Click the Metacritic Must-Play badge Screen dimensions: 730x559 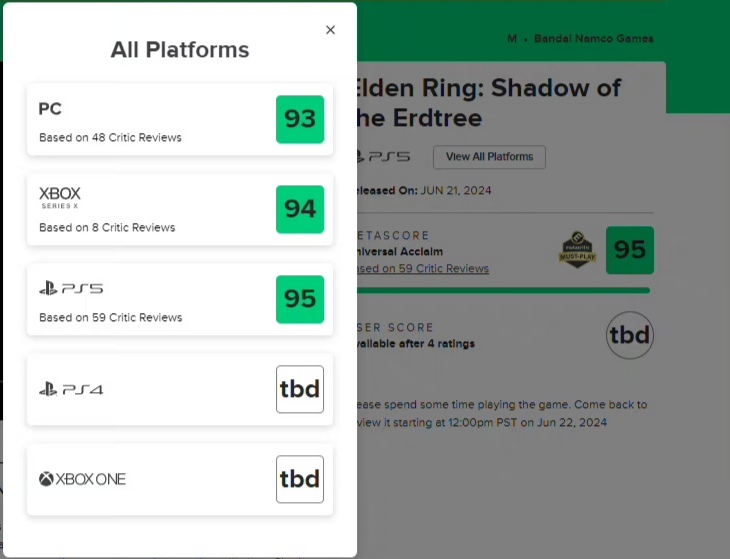click(577, 250)
